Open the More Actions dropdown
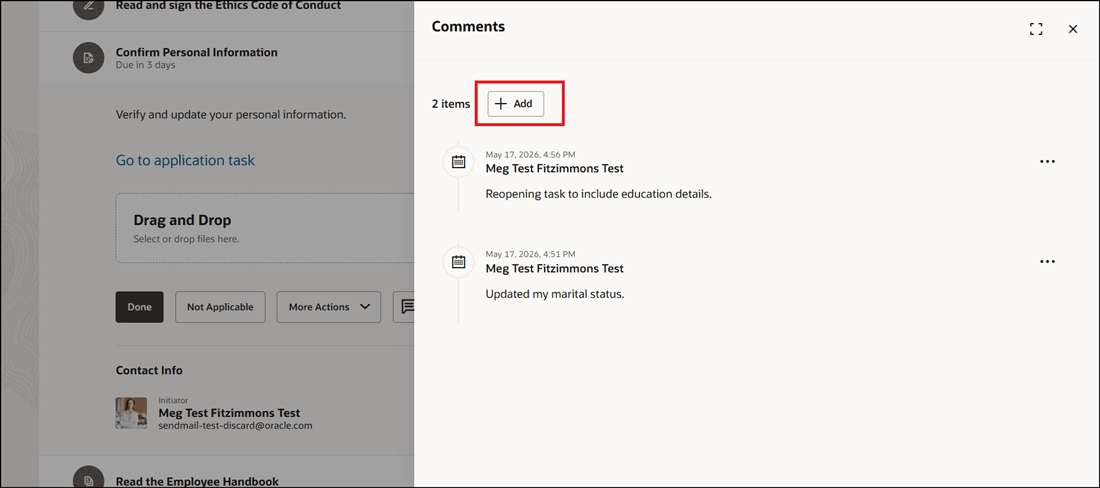This screenshot has width=1100, height=488. point(329,307)
